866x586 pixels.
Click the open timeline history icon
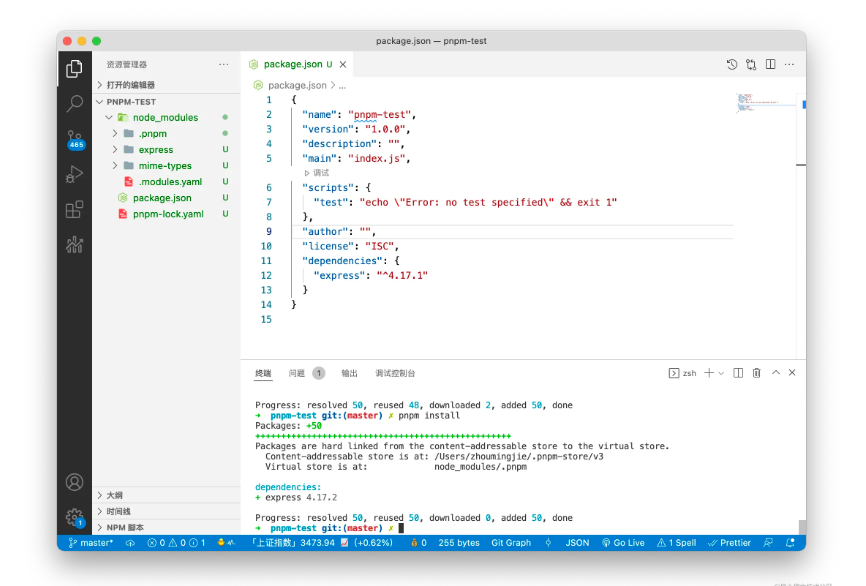coord(732,65)
